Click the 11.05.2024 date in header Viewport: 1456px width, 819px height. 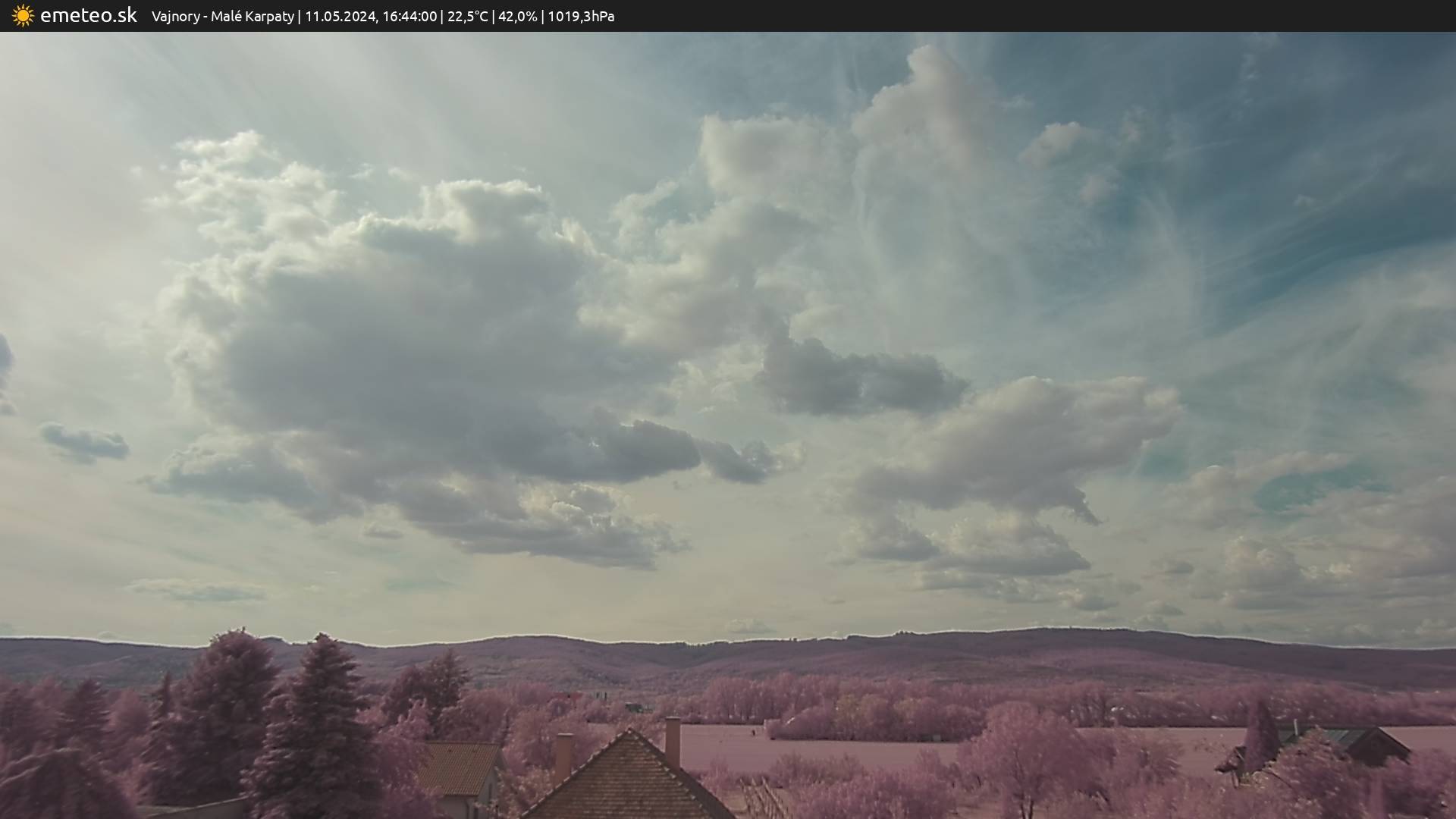tap(340, 16)
